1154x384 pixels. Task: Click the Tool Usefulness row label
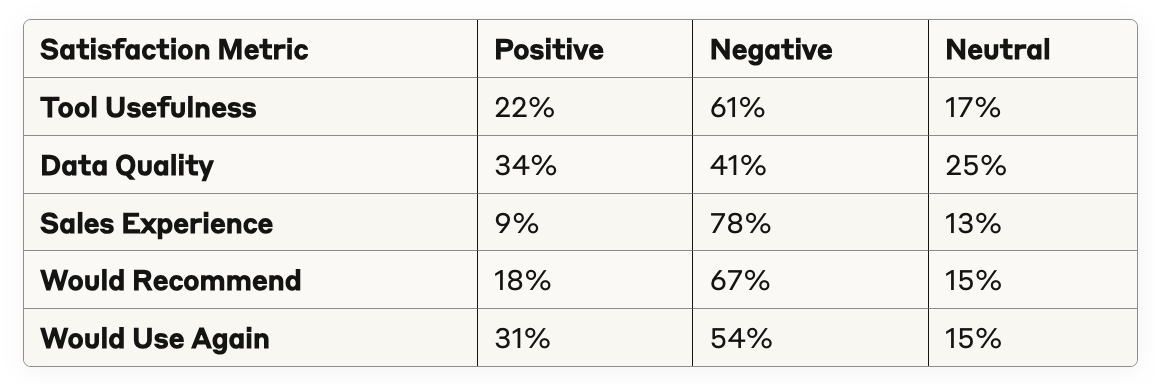point(149,107)
